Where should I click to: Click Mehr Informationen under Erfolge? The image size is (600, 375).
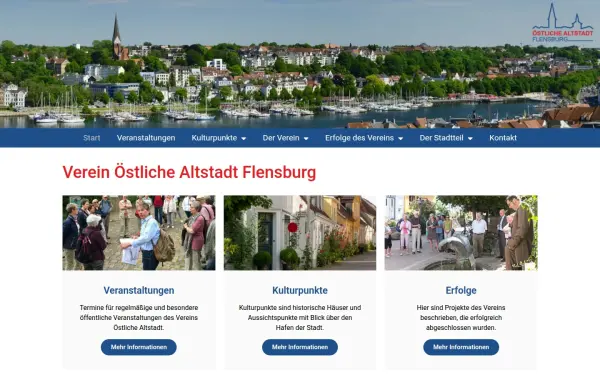pos(461,347)
